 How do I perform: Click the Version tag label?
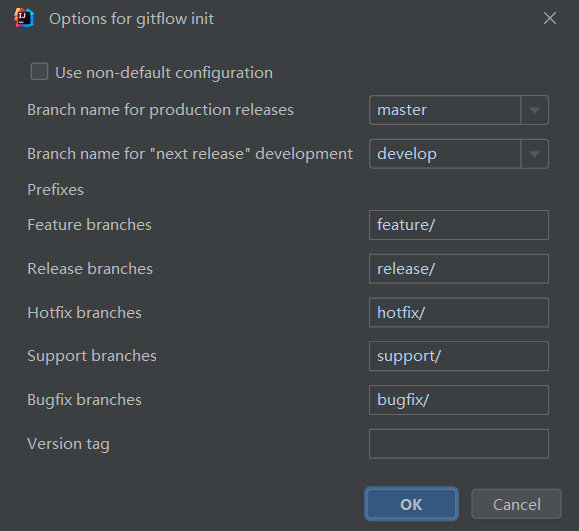tap(68, 444)
